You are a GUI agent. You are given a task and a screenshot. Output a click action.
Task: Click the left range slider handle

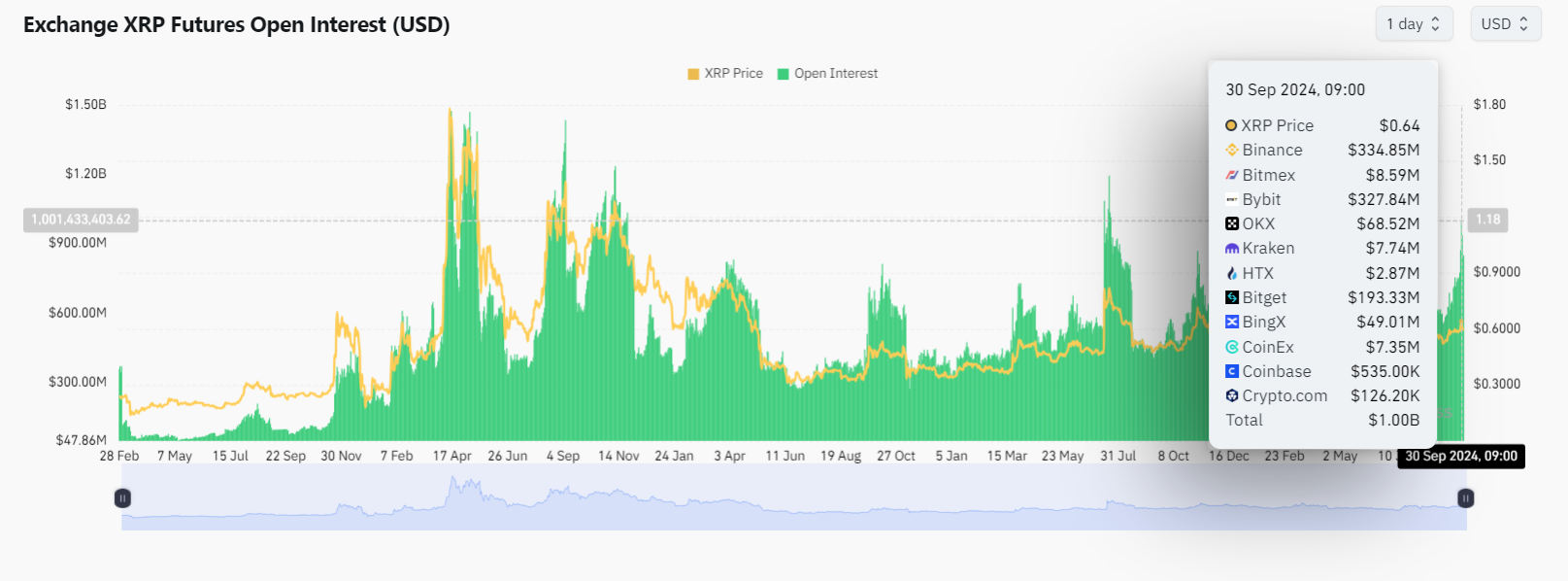(122, 498)
